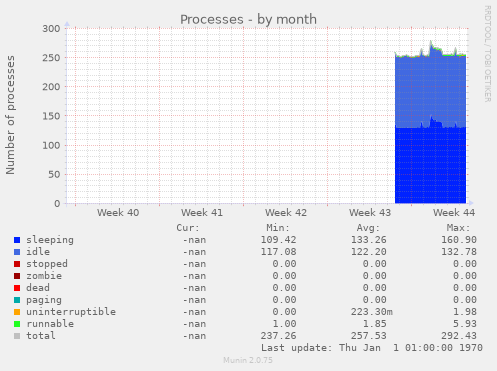
Task: Click the y-axis tick label 300
Action: pos(51,29)
